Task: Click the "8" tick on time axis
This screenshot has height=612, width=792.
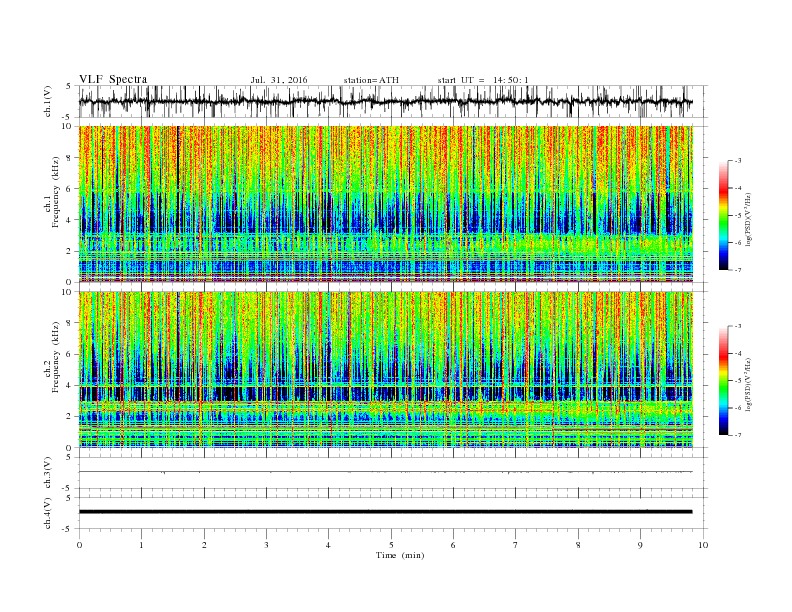Action: [x=578, y=545]
